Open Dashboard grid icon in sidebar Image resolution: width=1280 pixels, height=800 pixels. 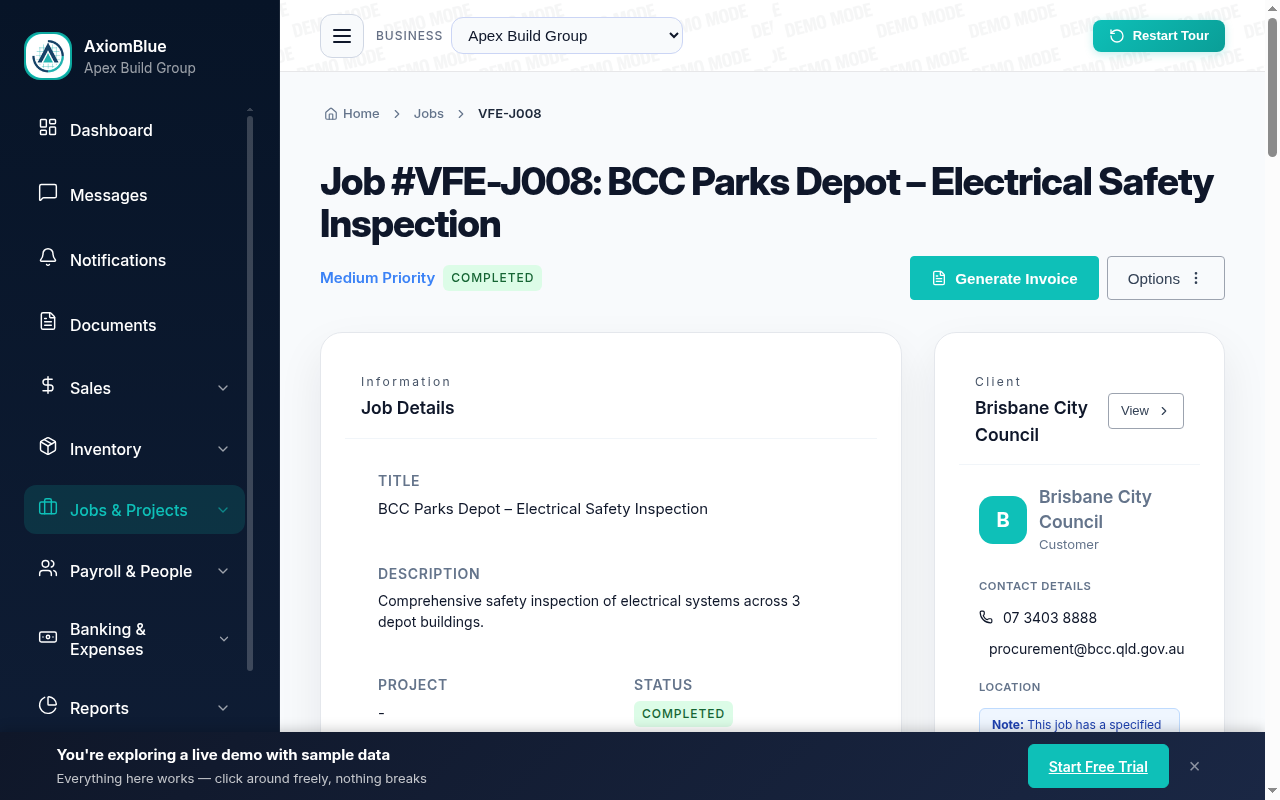click(x=48, y=127)
